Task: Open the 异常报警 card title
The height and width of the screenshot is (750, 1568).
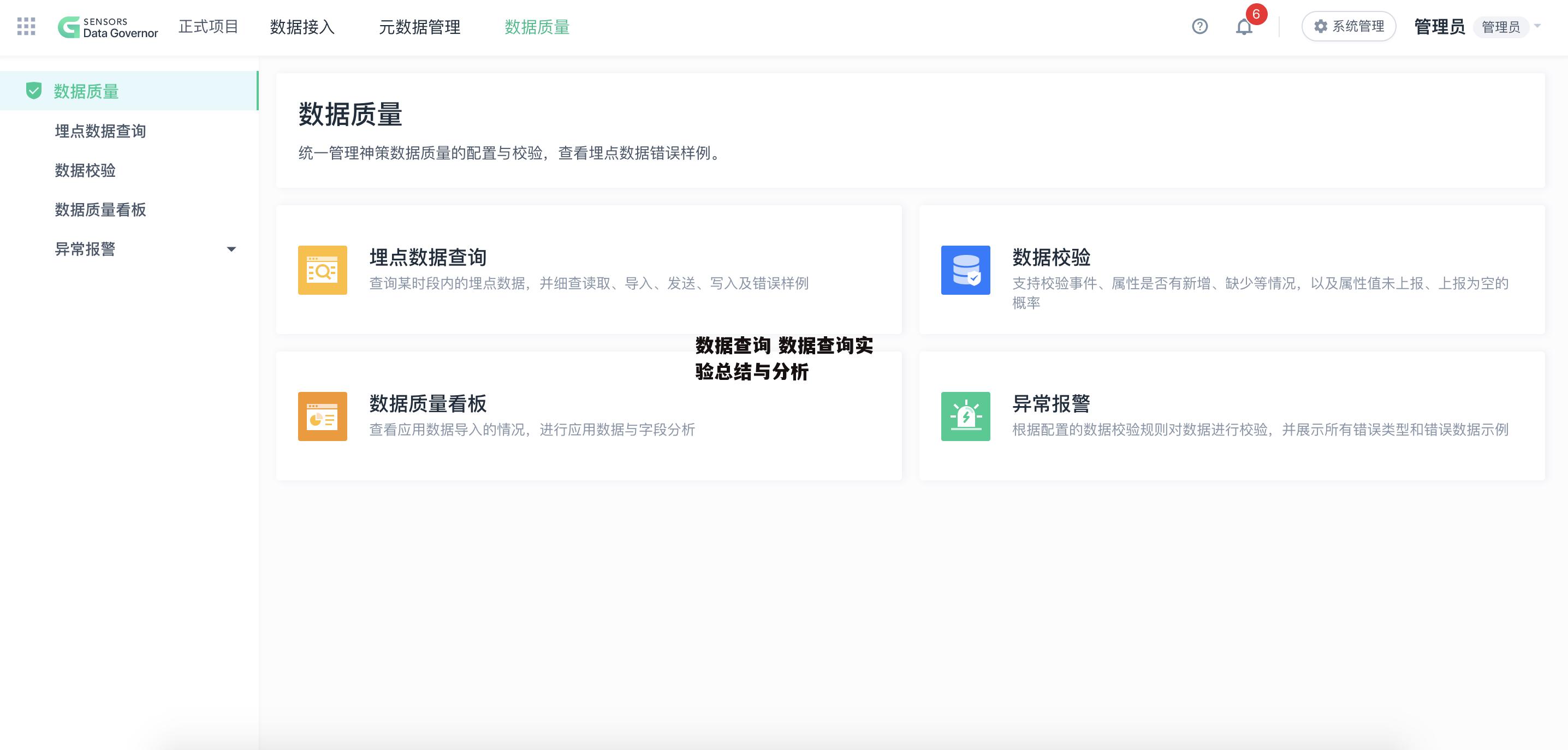Action: click(1051, 403)
